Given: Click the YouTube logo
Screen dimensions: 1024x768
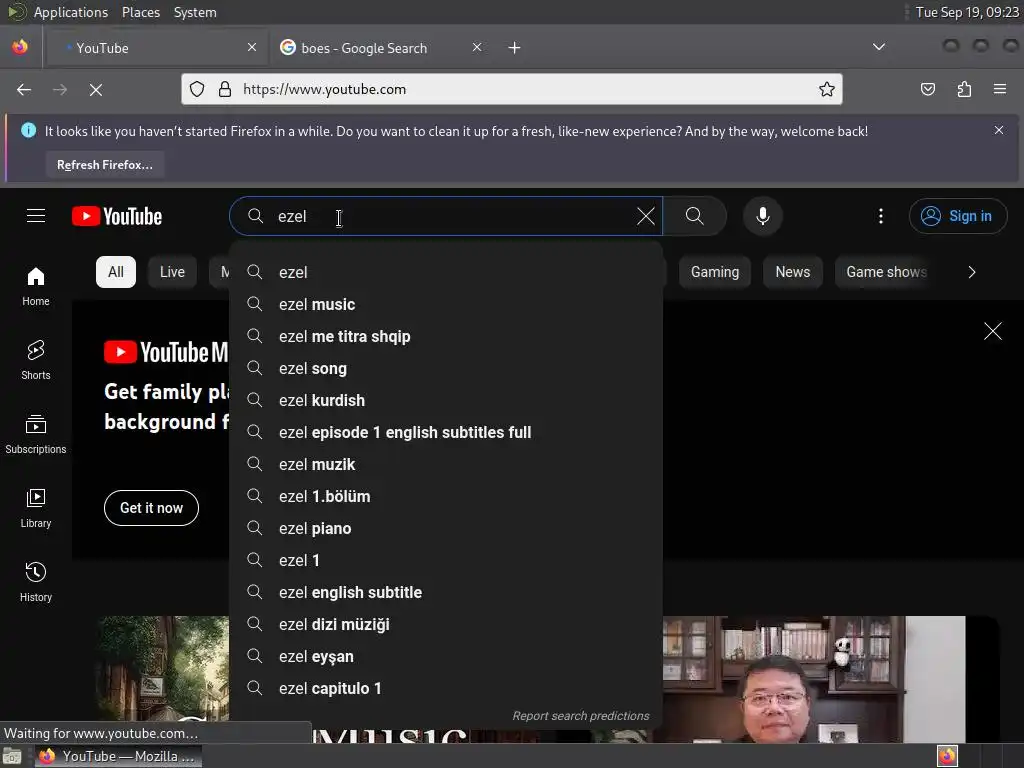Looking at the screenshot, I should point(117,216).
